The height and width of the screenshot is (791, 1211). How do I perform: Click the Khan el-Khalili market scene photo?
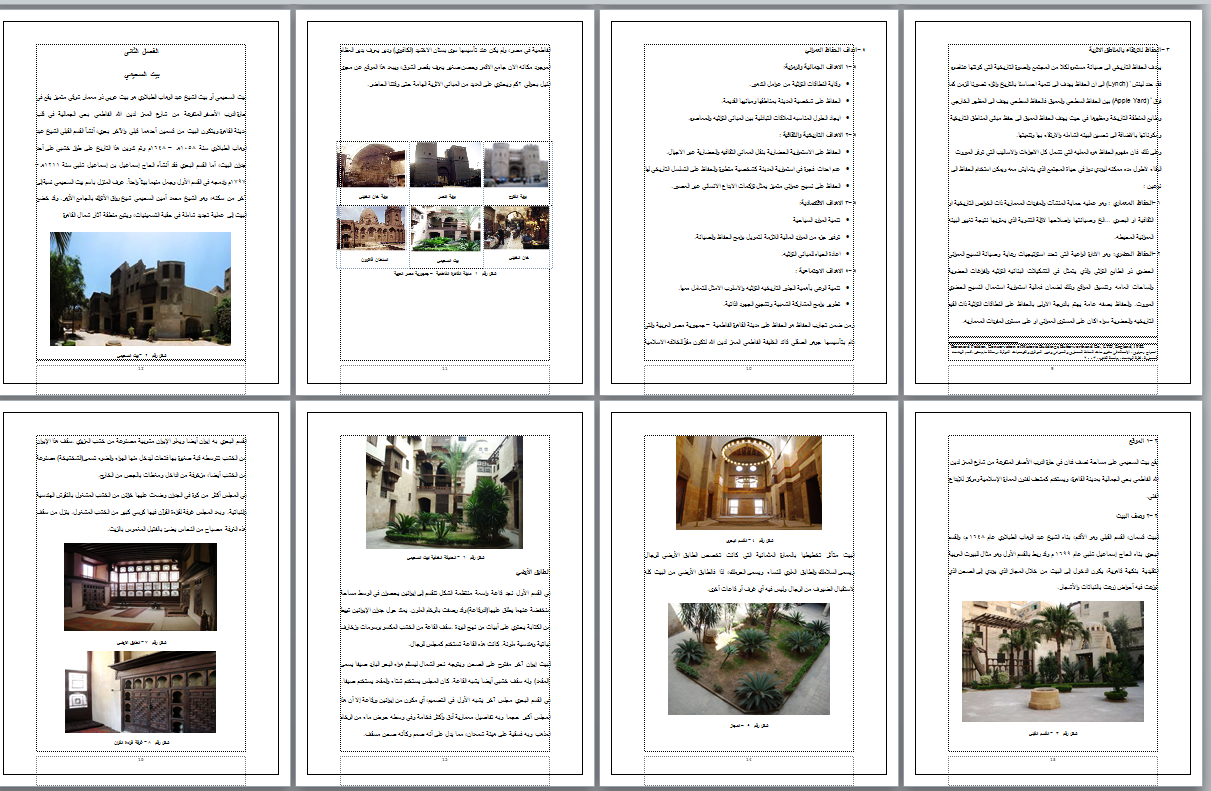517,227
